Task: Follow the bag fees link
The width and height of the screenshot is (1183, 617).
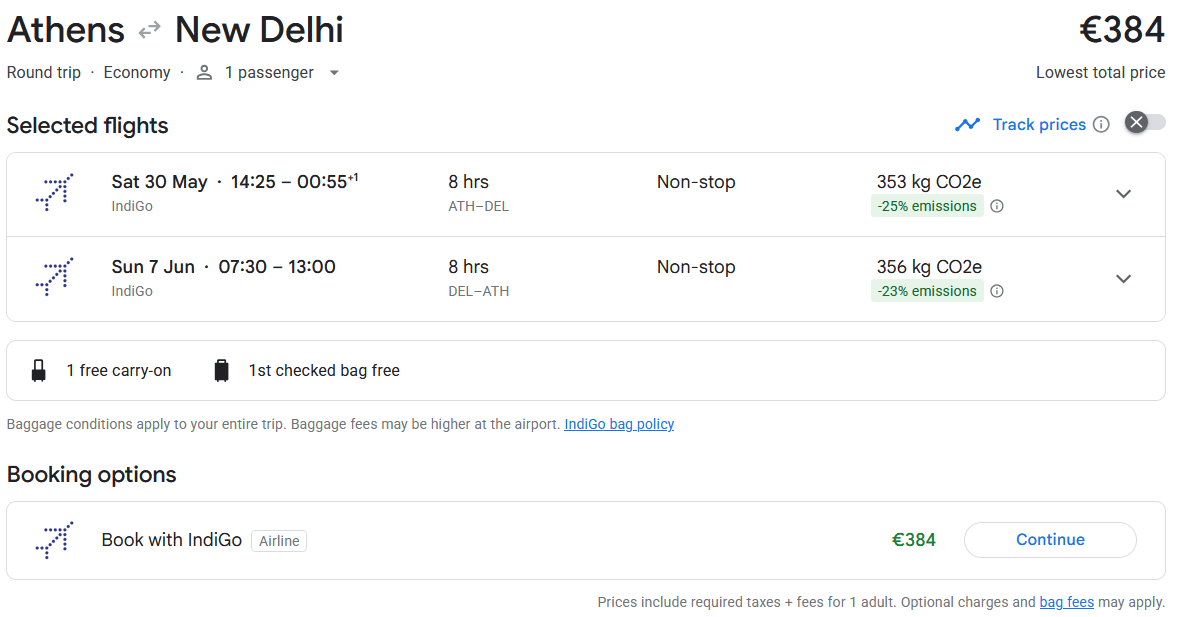Action: (1066, 602)
